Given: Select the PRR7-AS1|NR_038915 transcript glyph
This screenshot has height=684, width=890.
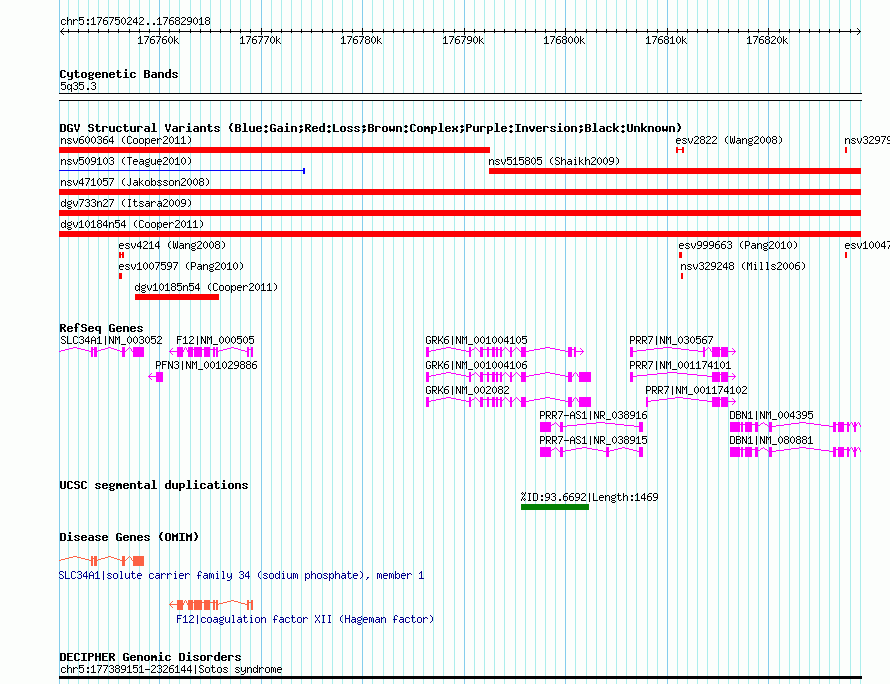Looking at the screenshot, I should 591,452.
